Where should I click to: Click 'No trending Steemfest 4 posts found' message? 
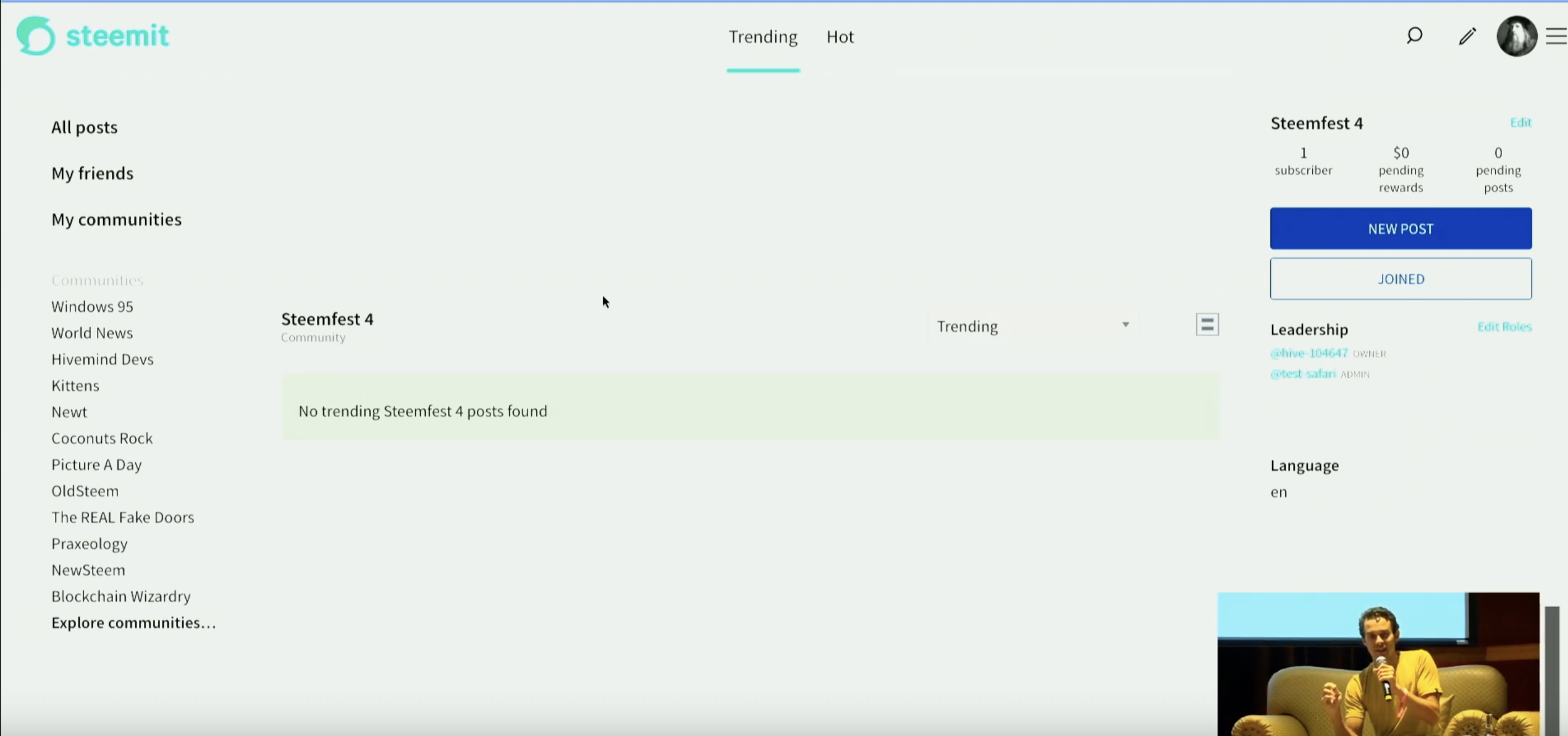tap(423, 411)
